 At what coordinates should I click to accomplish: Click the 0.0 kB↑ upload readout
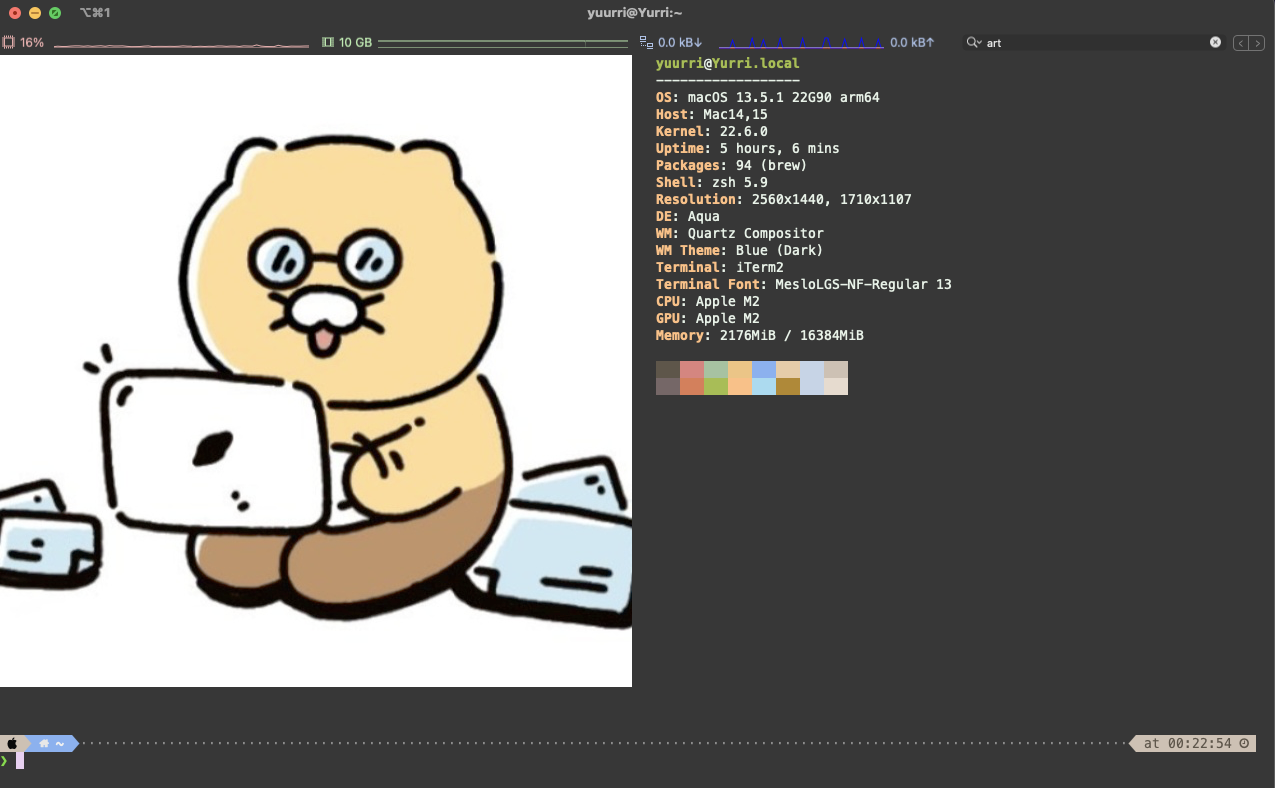point(912,43)
